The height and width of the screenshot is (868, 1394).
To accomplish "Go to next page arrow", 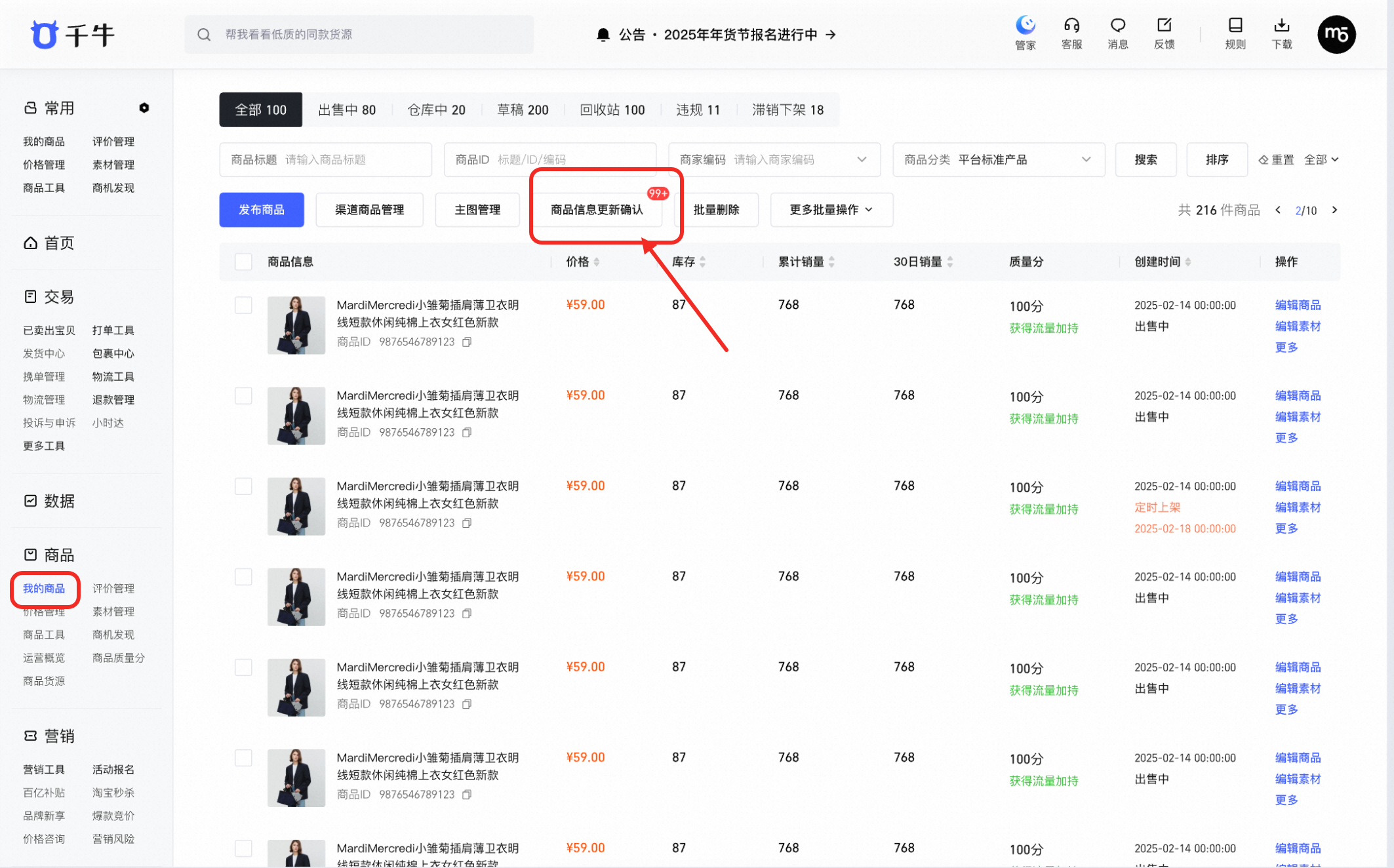I will coord(1334,210).
